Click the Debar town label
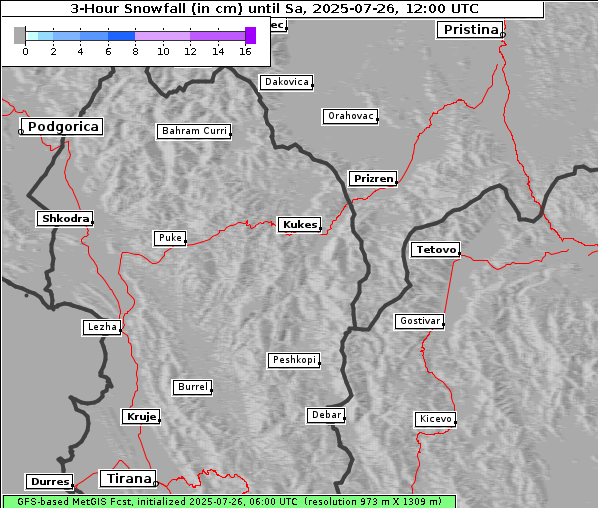Screen dimensions: 598x508 tap(326, 415)
